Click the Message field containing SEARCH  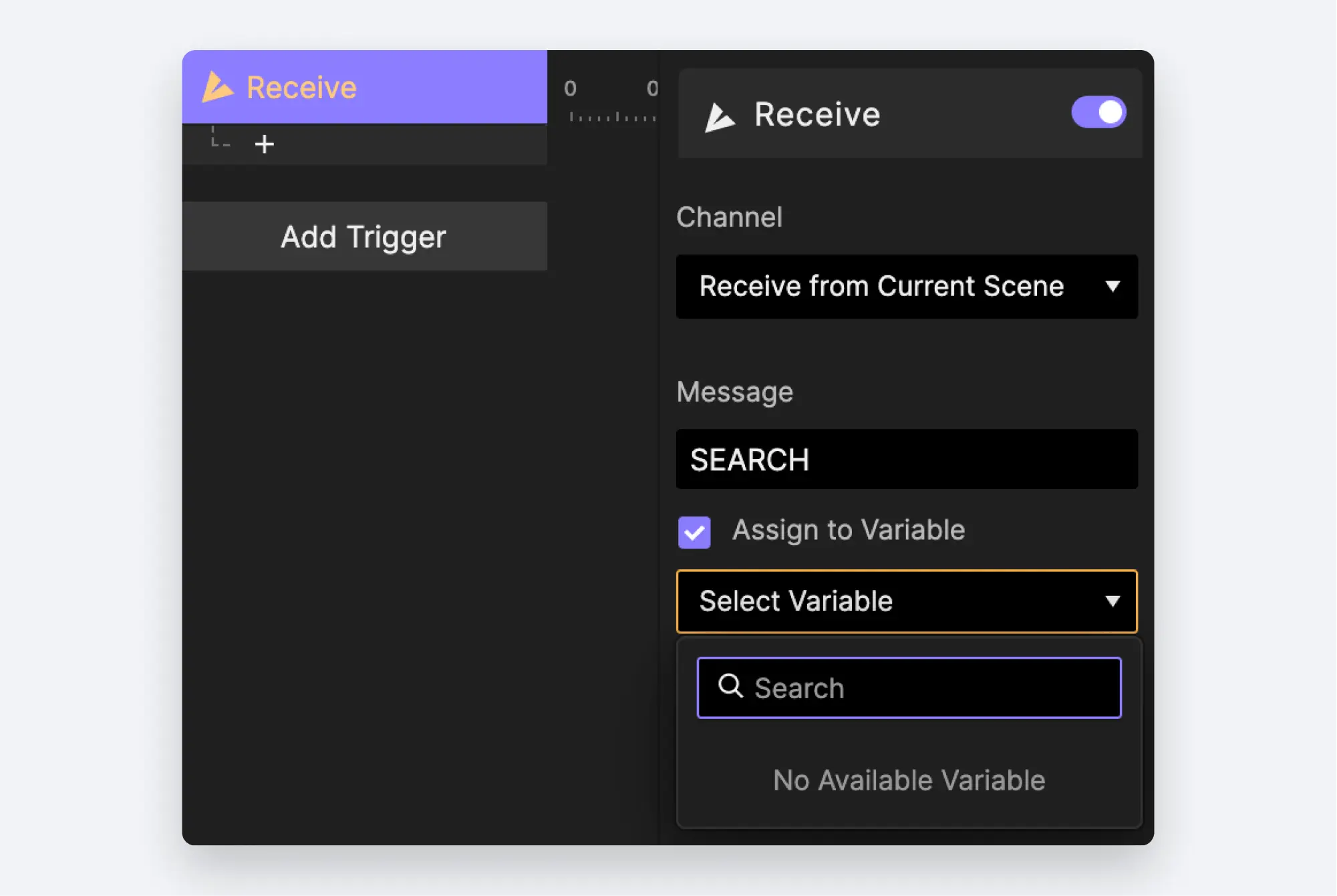pos(906,460)
